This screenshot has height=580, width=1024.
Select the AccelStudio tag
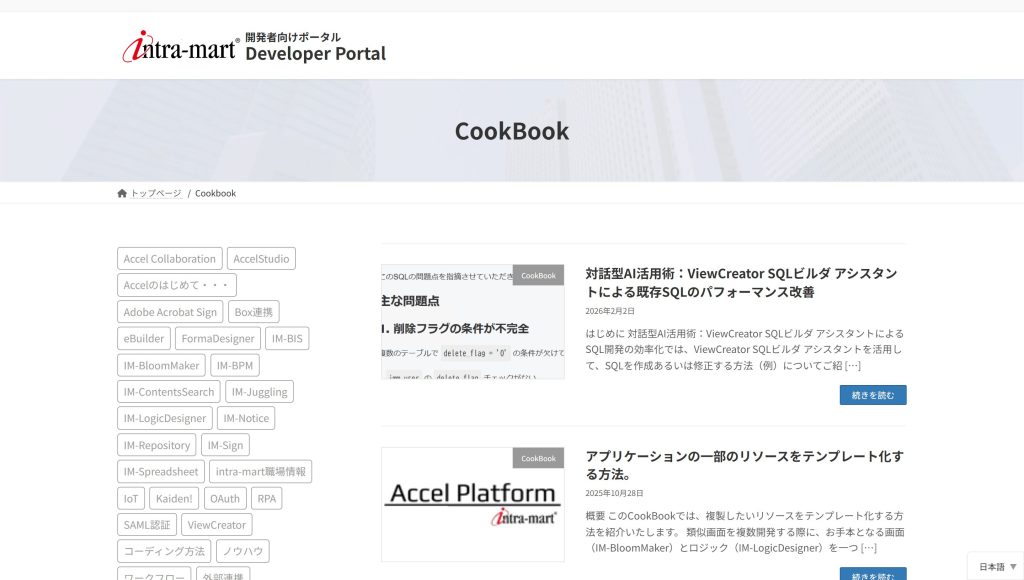261,259
